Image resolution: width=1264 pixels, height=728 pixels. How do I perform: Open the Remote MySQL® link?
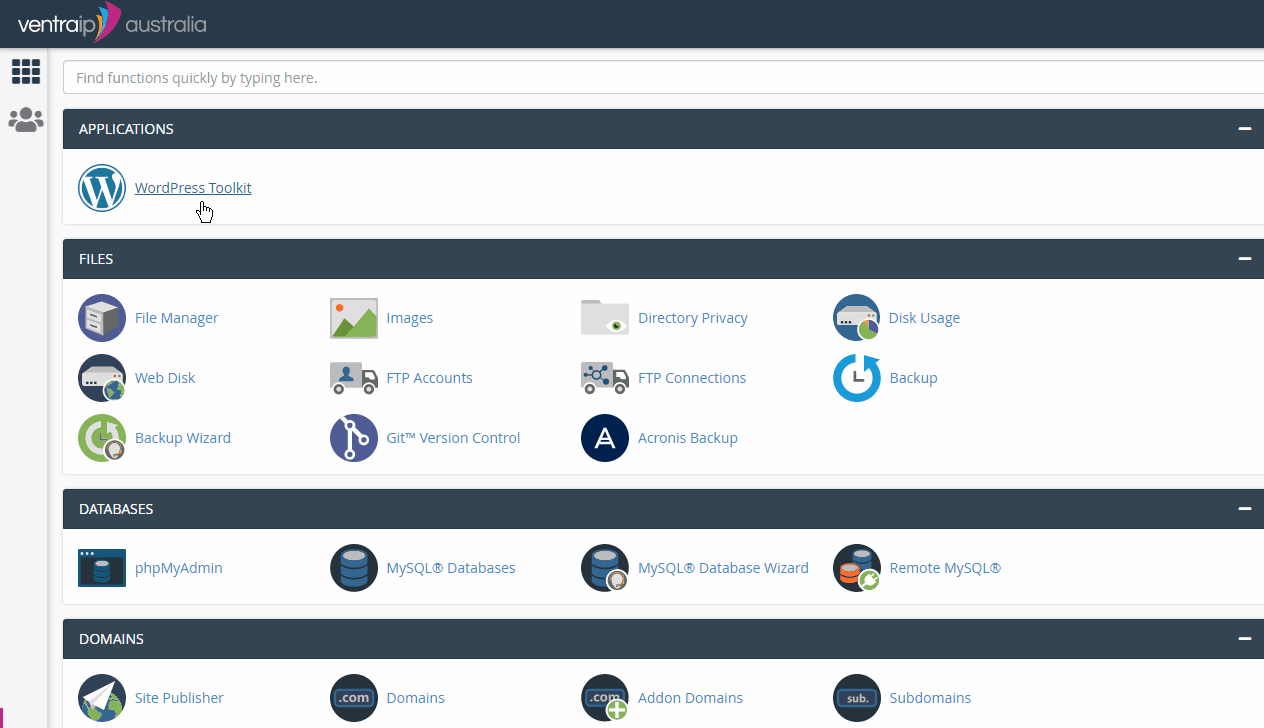tap(945, 568)
